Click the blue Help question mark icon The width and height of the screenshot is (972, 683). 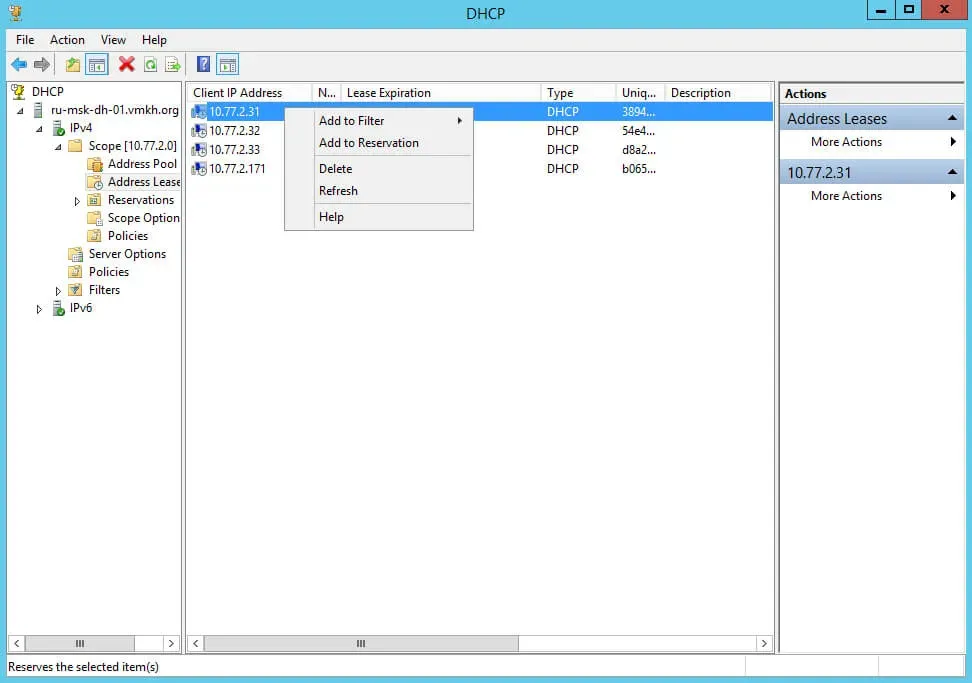(203, 64)
